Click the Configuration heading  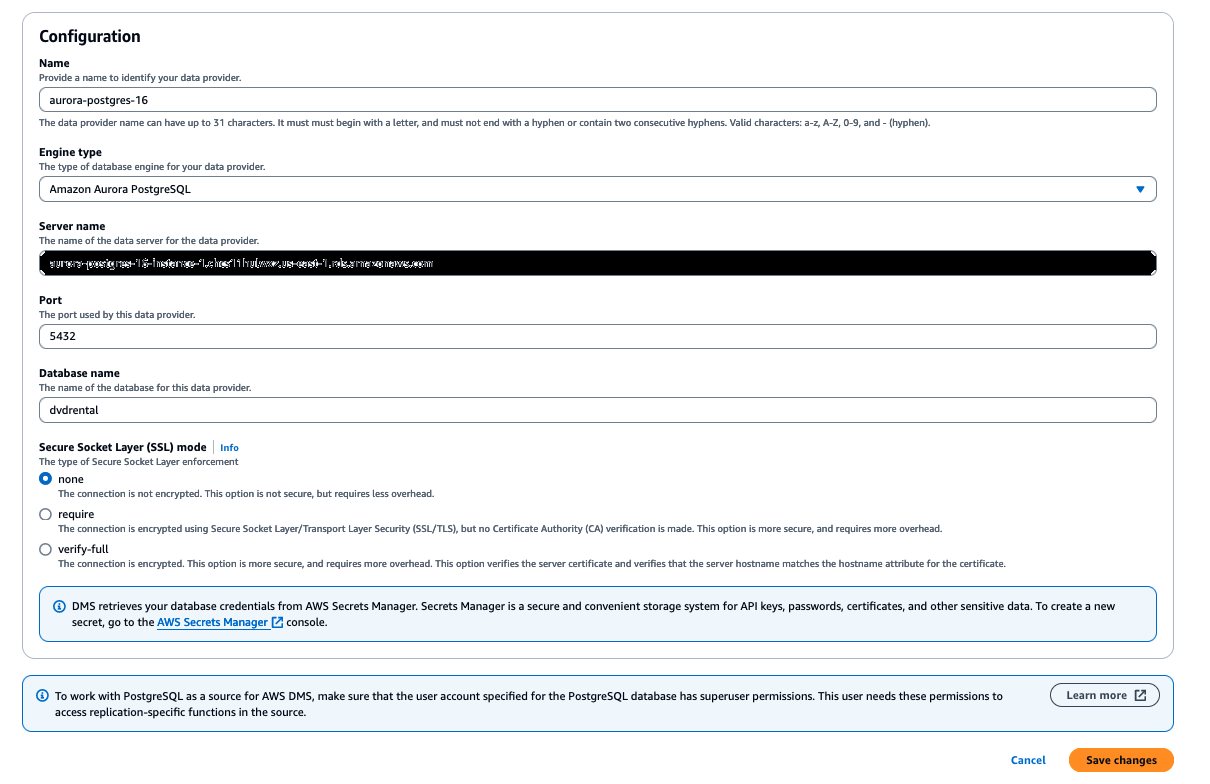coord(90,36)
